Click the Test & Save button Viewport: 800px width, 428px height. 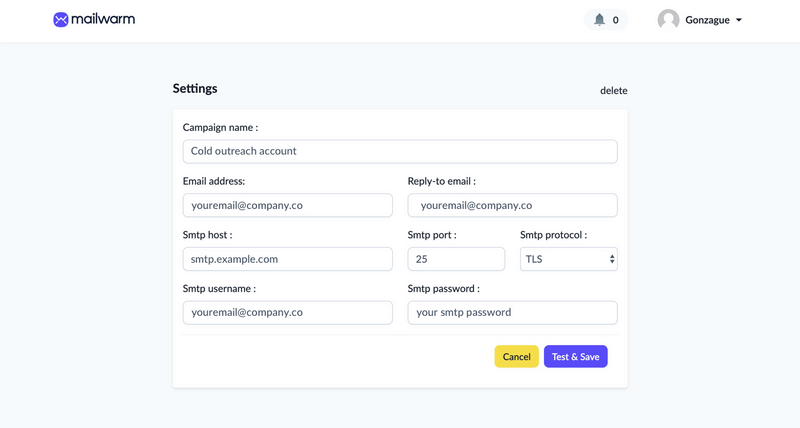point(576,357)
